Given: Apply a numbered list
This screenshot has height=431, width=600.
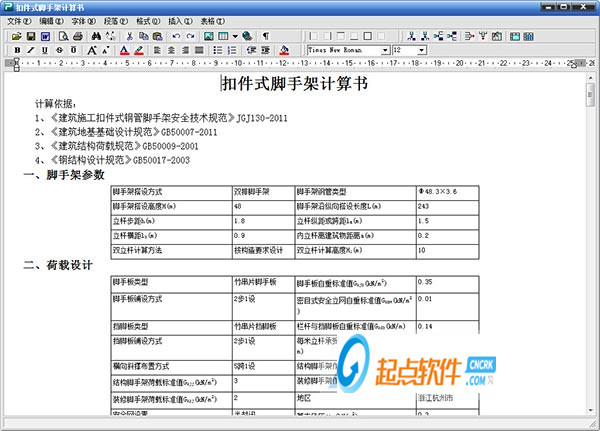Looking at the screenshot, I should pyautogui.click(x=232, y=50).
